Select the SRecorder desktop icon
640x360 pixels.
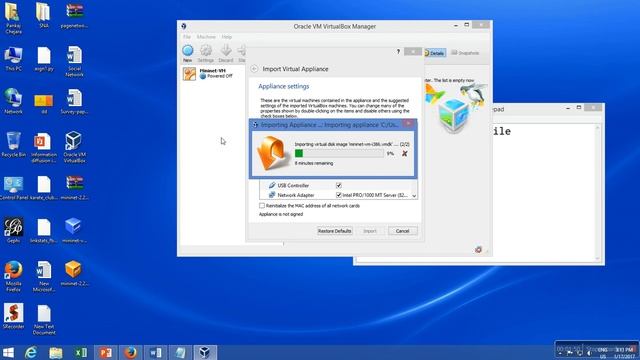pyautogui.click(x=13, y=316)
